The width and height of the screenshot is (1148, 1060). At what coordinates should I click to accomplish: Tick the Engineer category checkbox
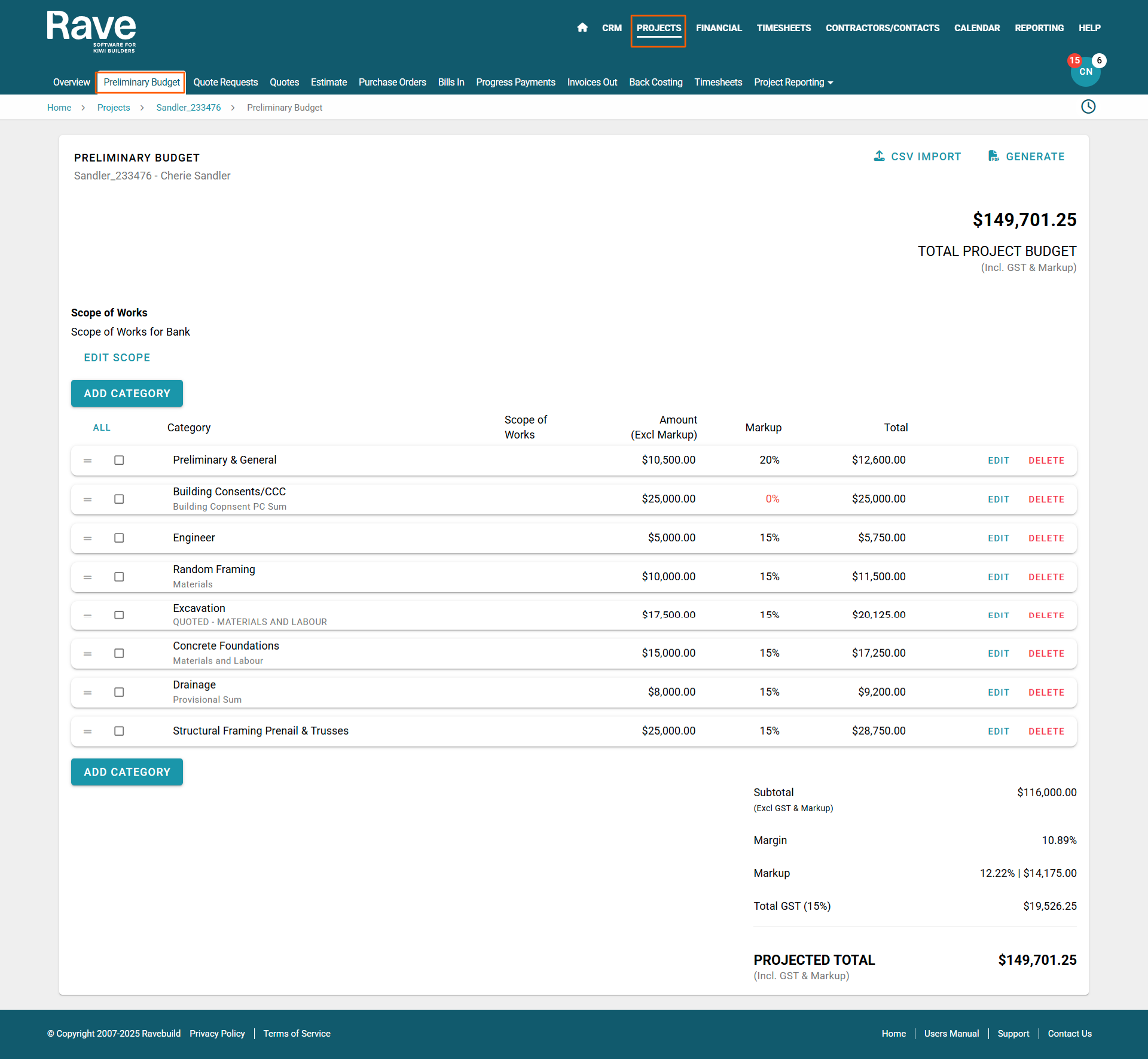119,538
